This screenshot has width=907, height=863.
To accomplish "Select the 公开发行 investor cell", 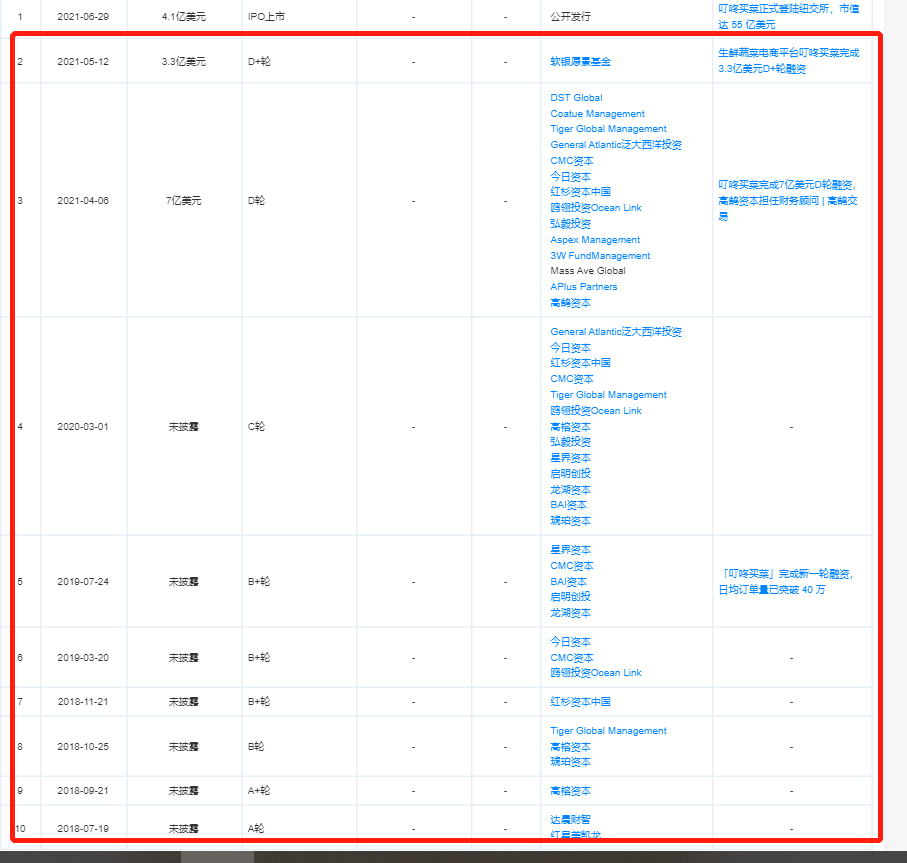I will [570, 17].
